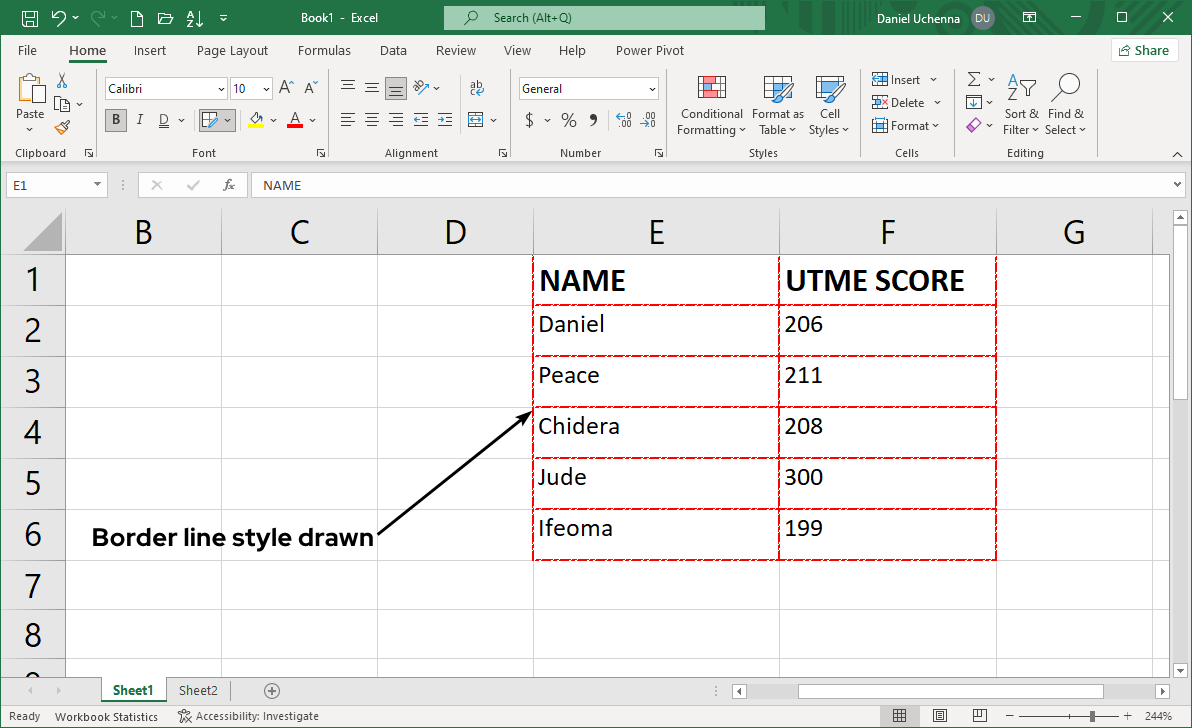This screenshot has width=1192, height=728.
Task: Click the yellow Fill Color swatch
Action: (x=256, y=120)
